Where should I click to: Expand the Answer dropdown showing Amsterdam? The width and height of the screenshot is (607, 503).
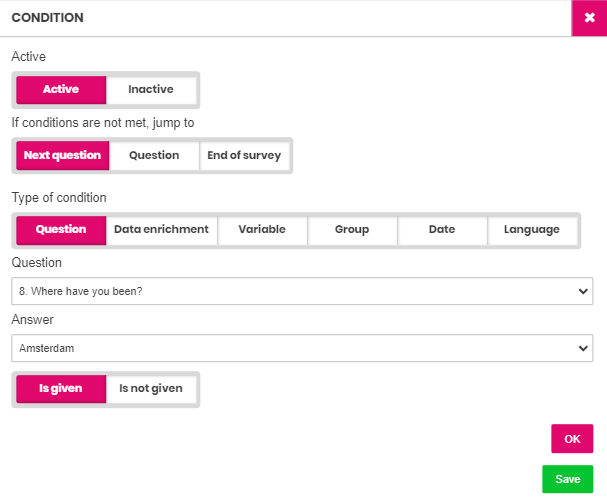pos(302,348)
